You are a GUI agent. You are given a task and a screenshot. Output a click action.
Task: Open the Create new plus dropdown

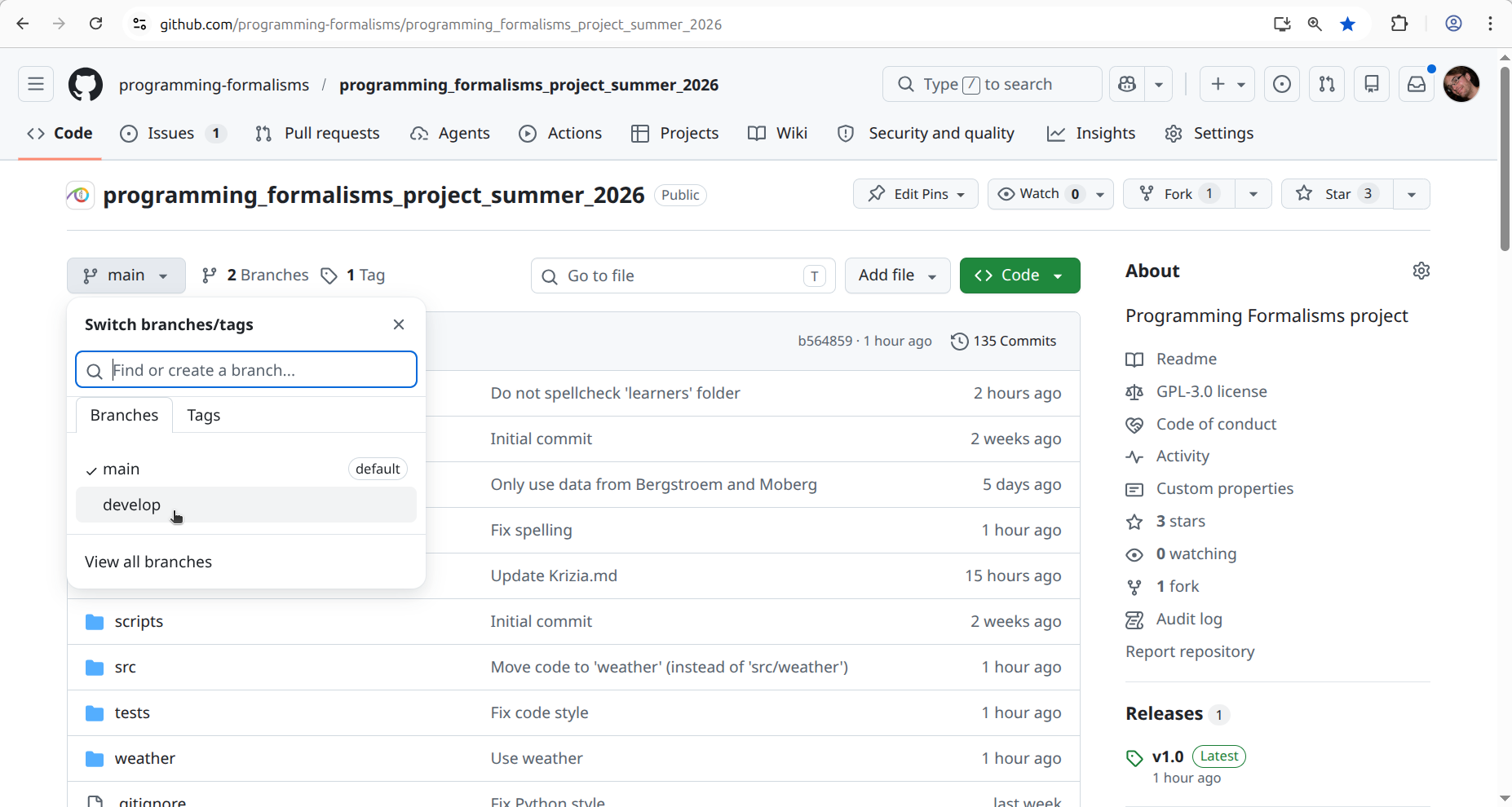pos(1227,84)
